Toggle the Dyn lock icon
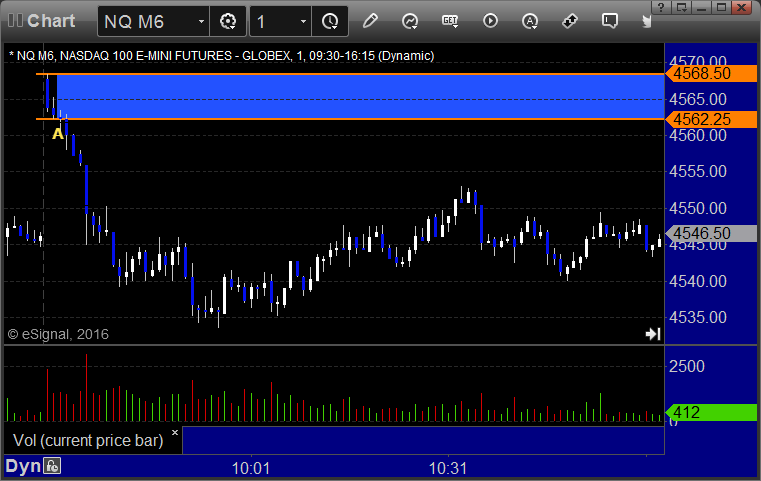The width and height of the screenshot is (761, 481). click(52, 466)
